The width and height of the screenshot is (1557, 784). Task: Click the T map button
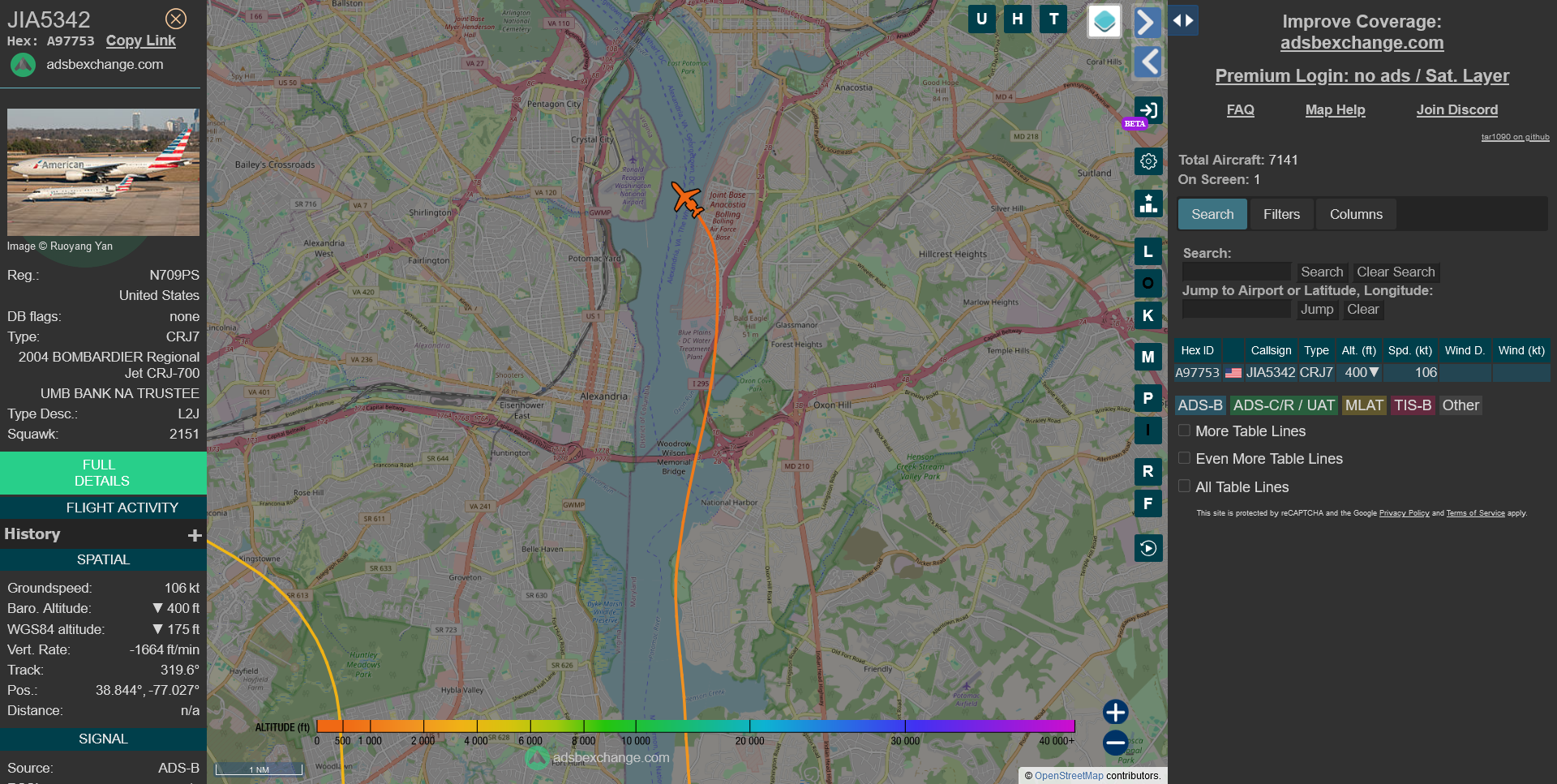(x=1053, y=19)
